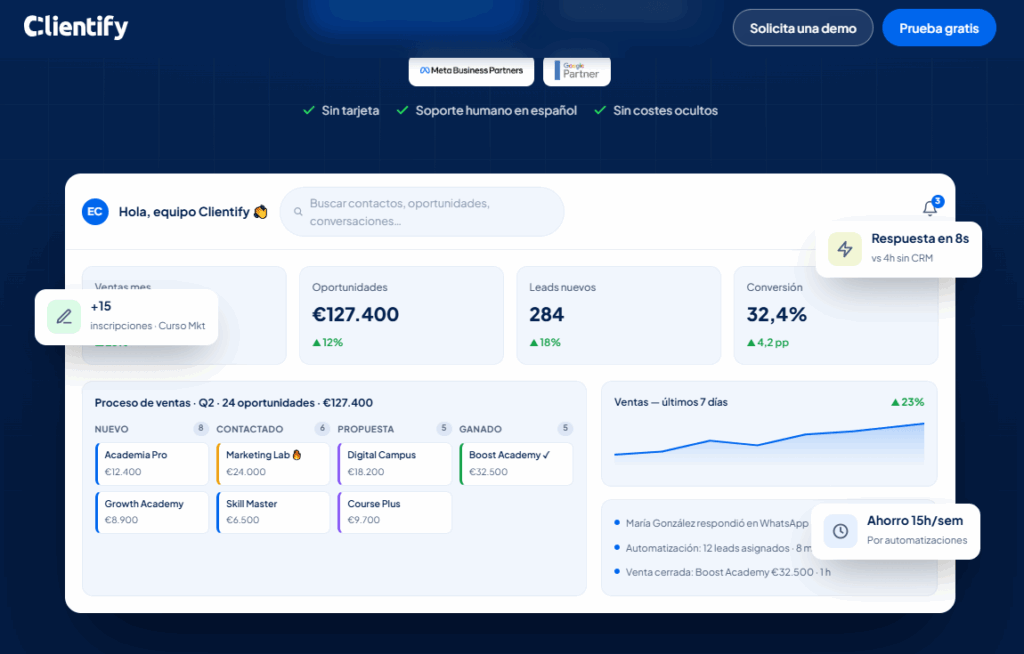The width and height of the screenshot is (1024, 654).
Task: Select the CONTACTADO column header
Action: (x=249, y=429)
